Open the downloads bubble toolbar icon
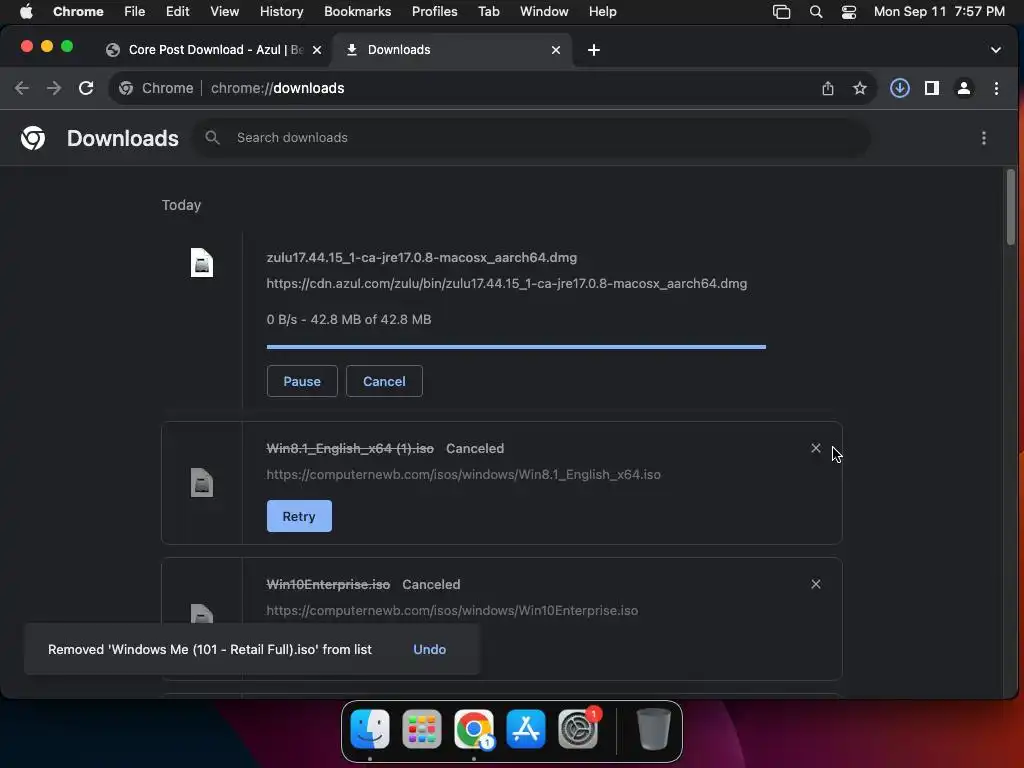The image size is (1024, 768). click(x=899, y=88)
